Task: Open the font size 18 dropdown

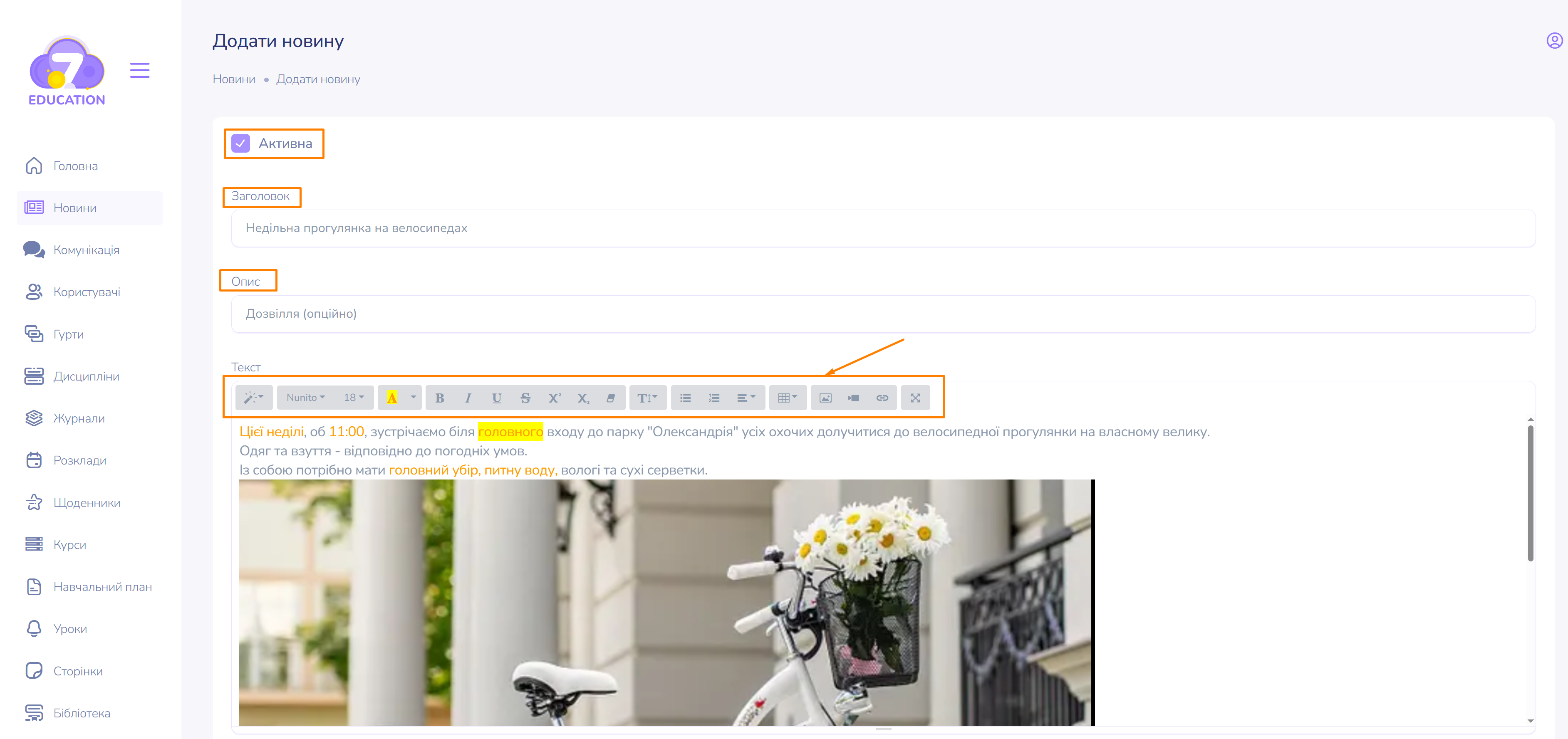Action: click(x=354, y=398)
